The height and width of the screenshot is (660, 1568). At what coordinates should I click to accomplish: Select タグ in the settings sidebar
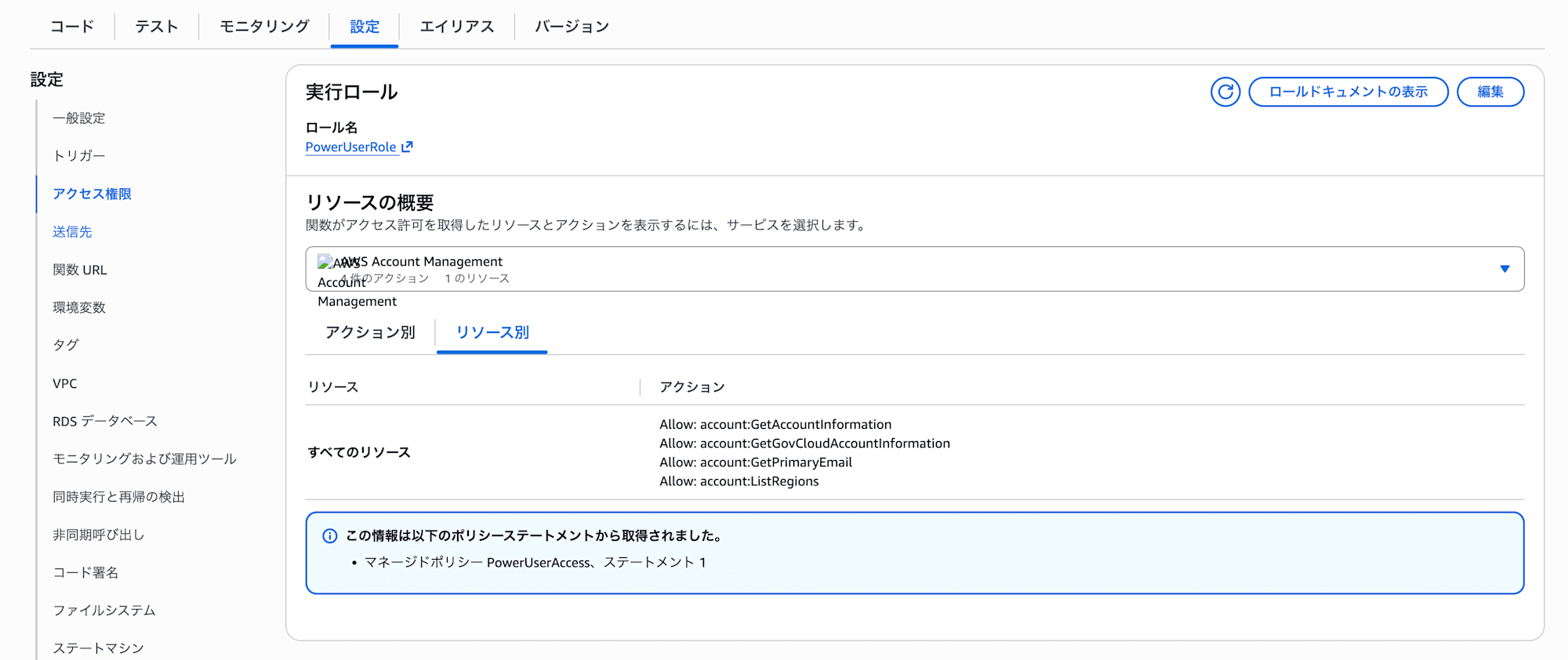[x=66, y=345]
